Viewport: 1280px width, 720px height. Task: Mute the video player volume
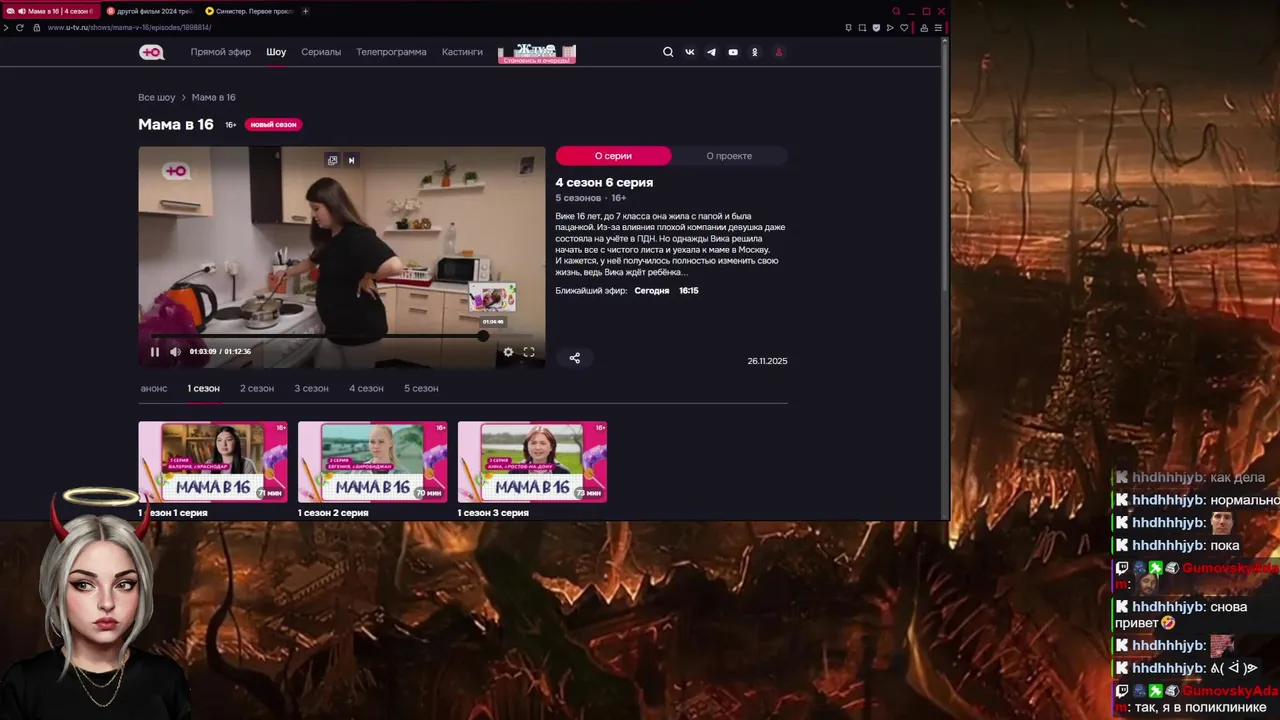[175, 352]
